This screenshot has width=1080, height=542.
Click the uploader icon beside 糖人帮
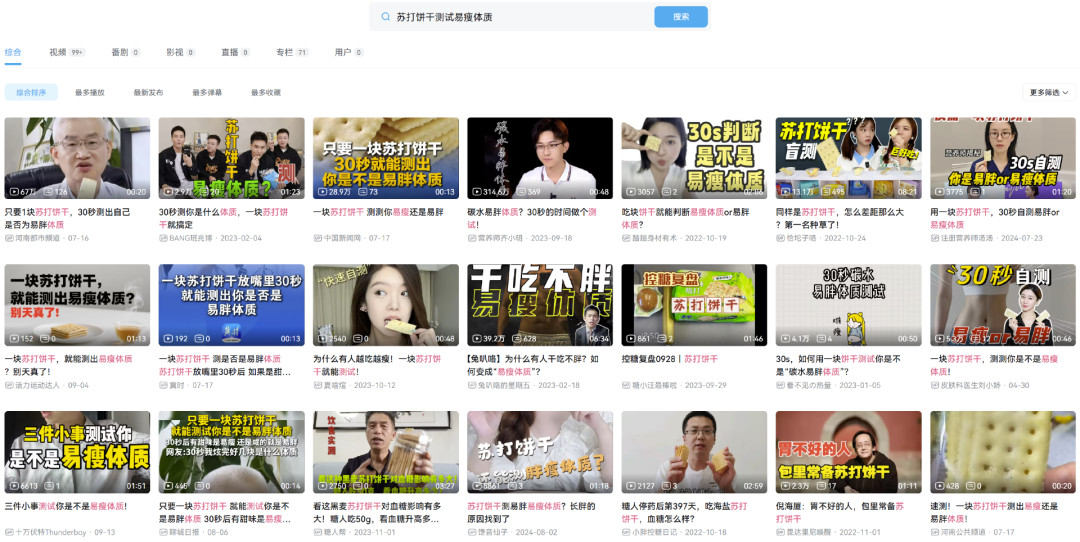coord(317,532)
